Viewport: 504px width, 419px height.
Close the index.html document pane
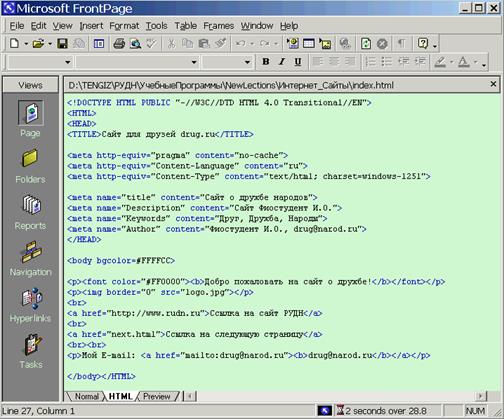(x=493, y=84)
